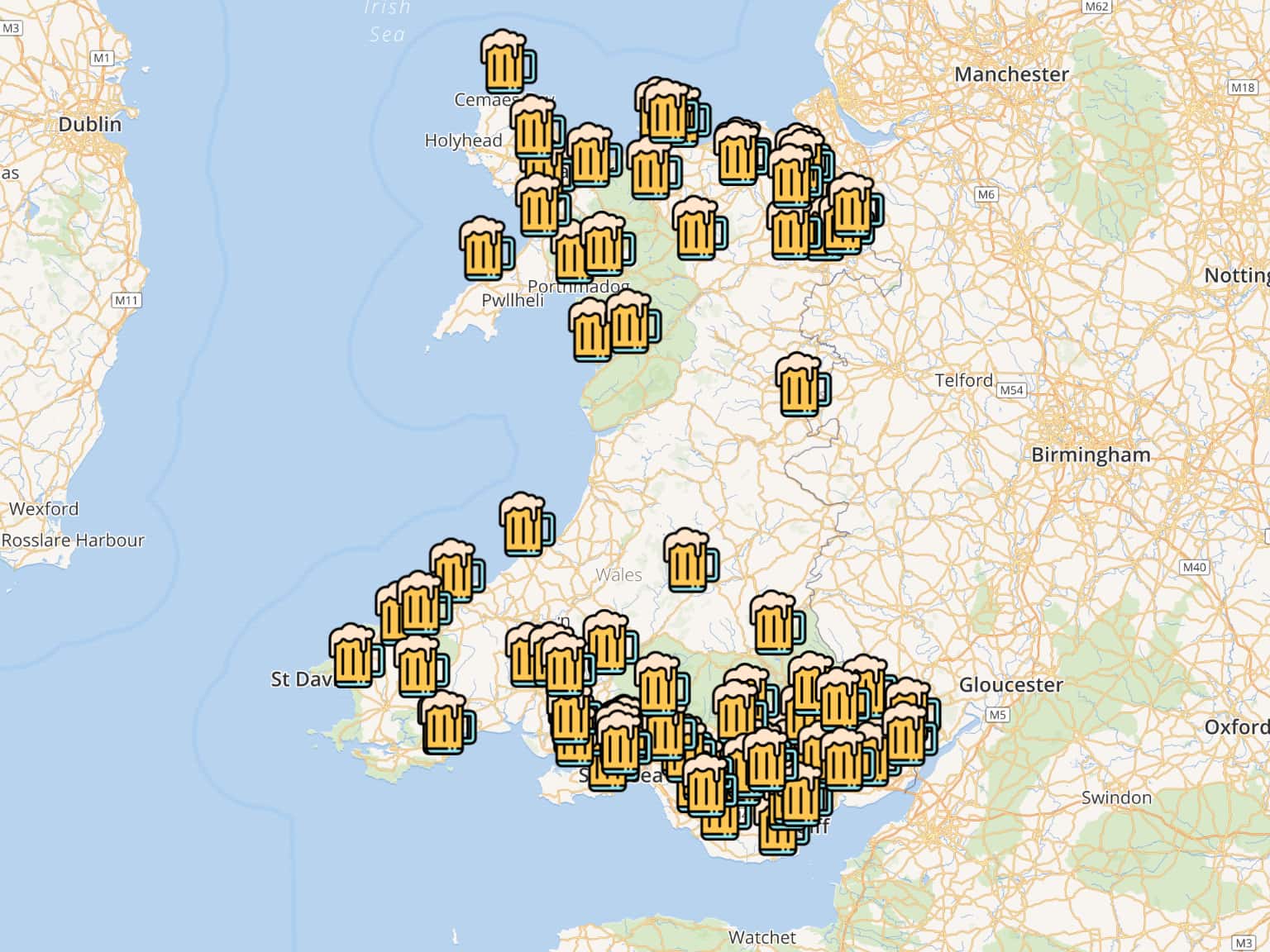The height and width of the screenshot is (952, 1270).
Task: Click the beer mug marker north of Cemaes
Action: [506, 62]
